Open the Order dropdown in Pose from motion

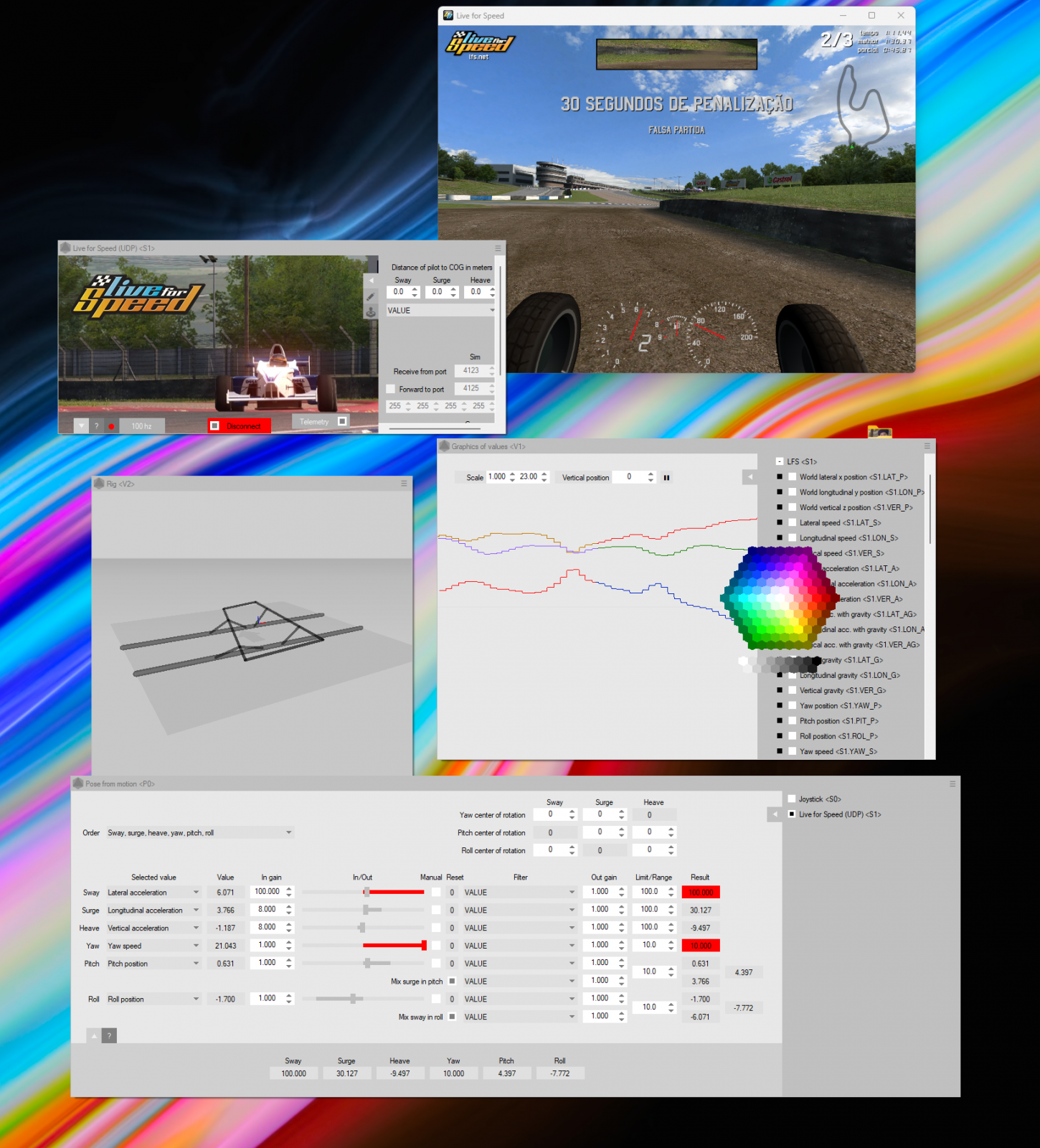[x=200, y=833]
